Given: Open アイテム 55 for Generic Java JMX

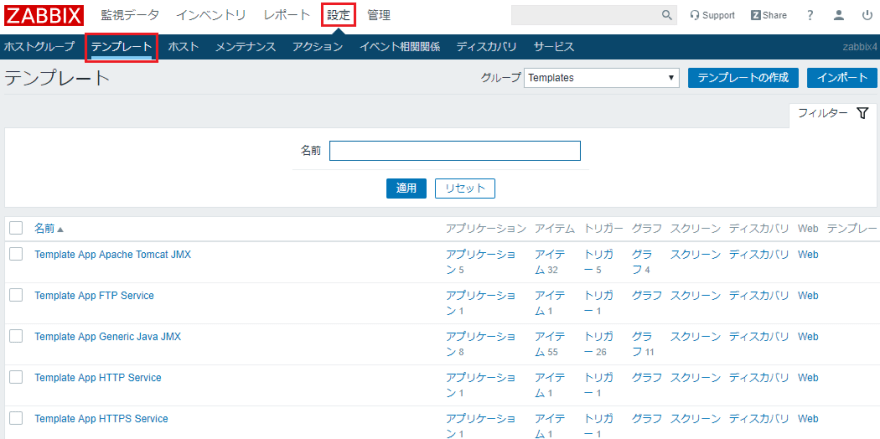Looking at the screenshot, I should click(551, 344).
